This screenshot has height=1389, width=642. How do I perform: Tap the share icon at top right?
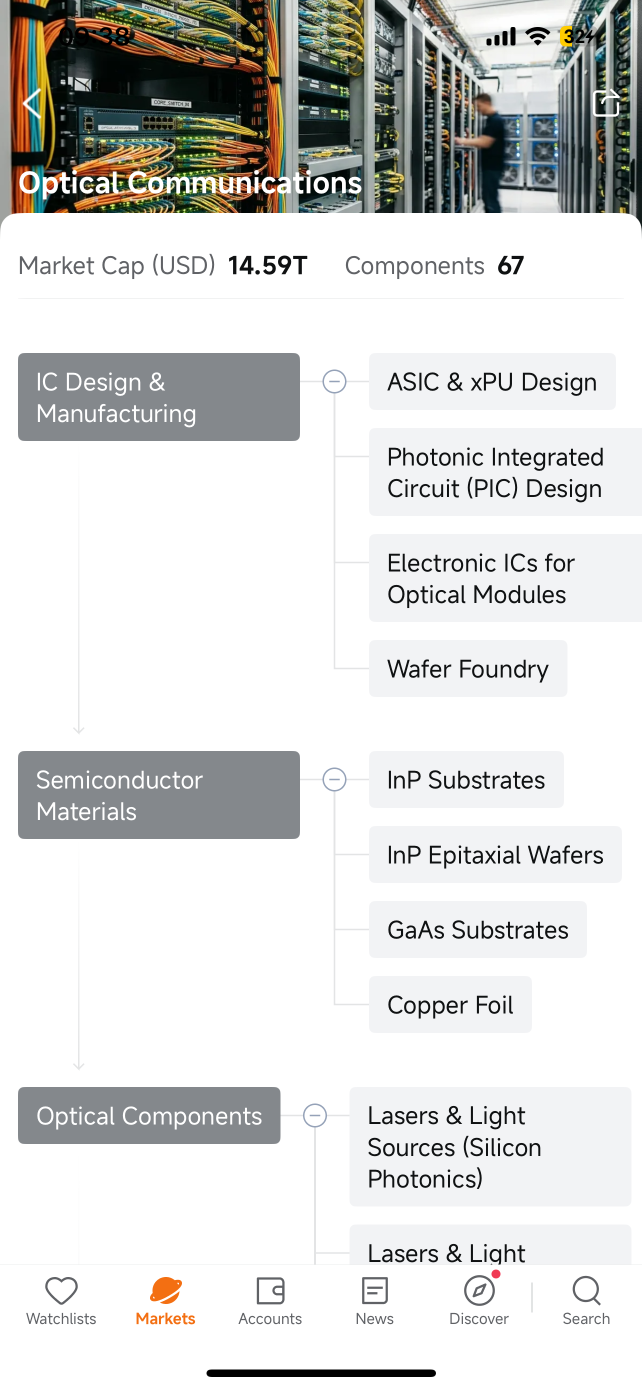(606, 103)
